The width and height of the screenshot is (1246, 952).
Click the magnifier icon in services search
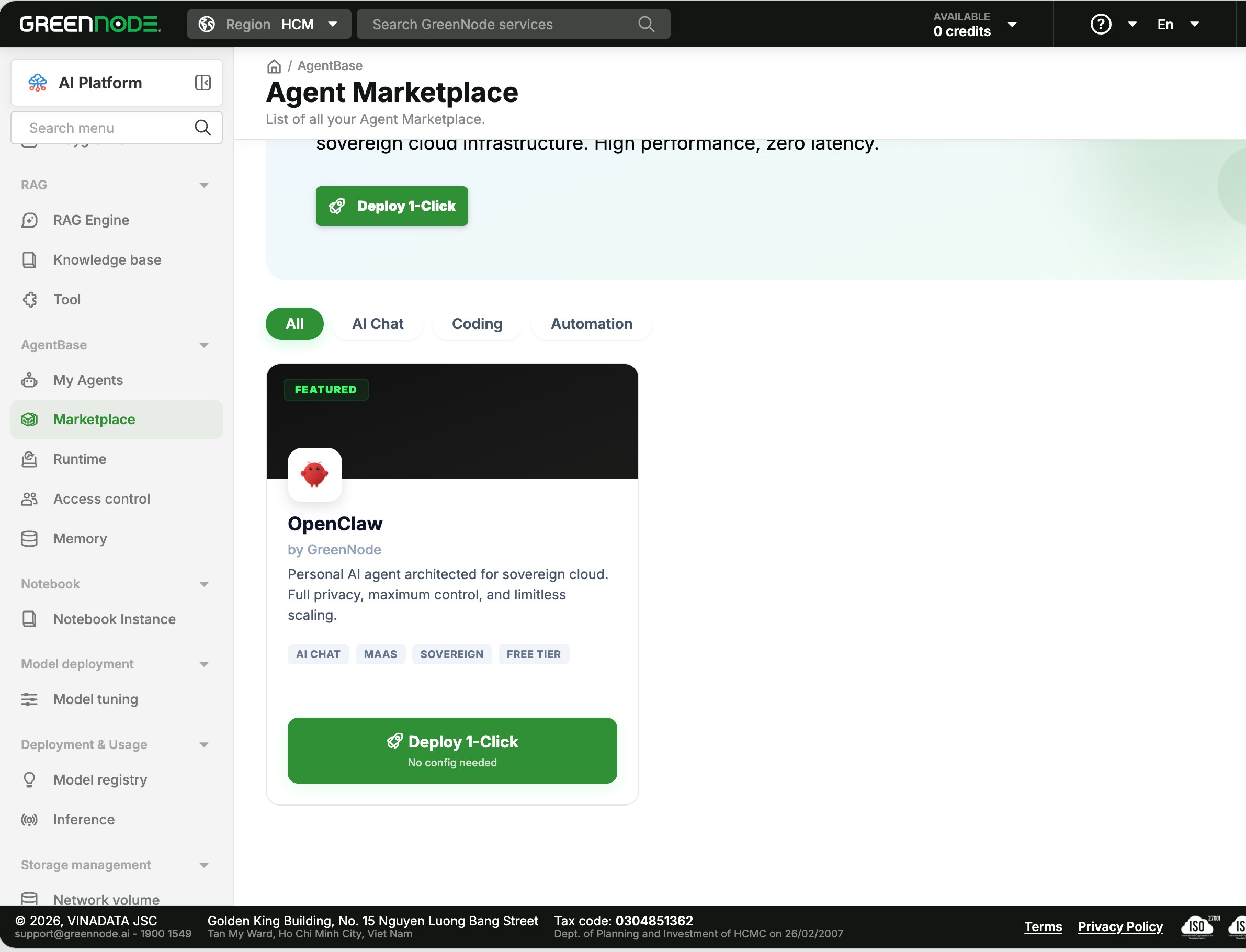646,25
